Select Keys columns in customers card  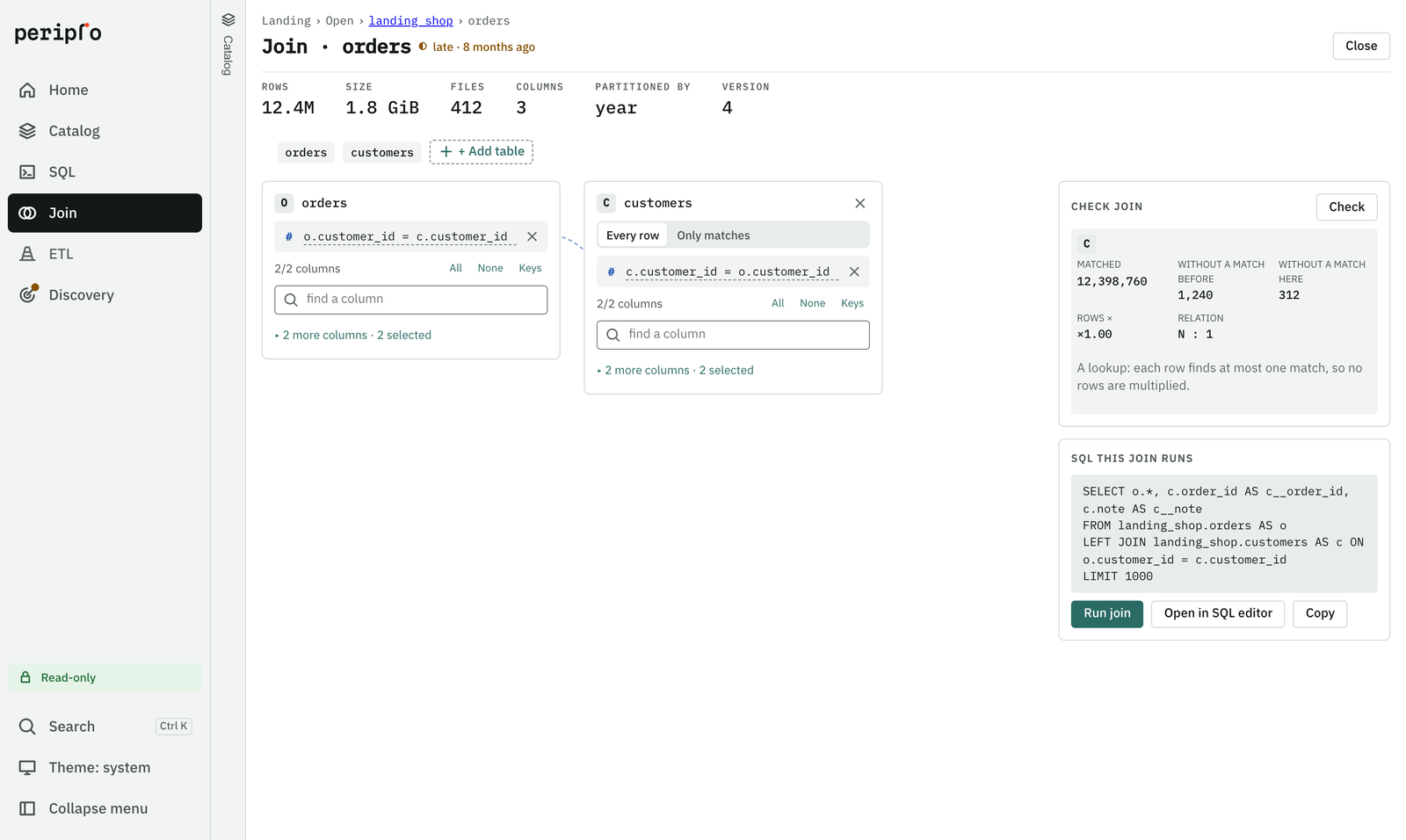tap(852, 303)
